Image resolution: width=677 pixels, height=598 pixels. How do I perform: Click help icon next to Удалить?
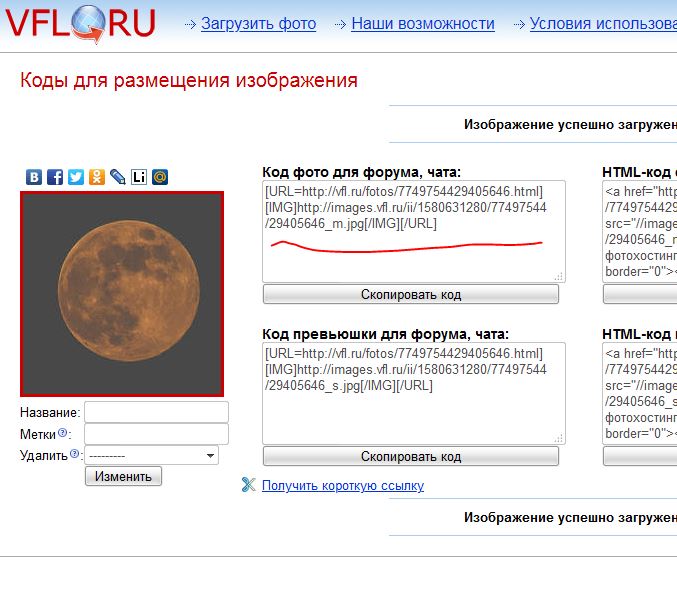pos(74,453)
